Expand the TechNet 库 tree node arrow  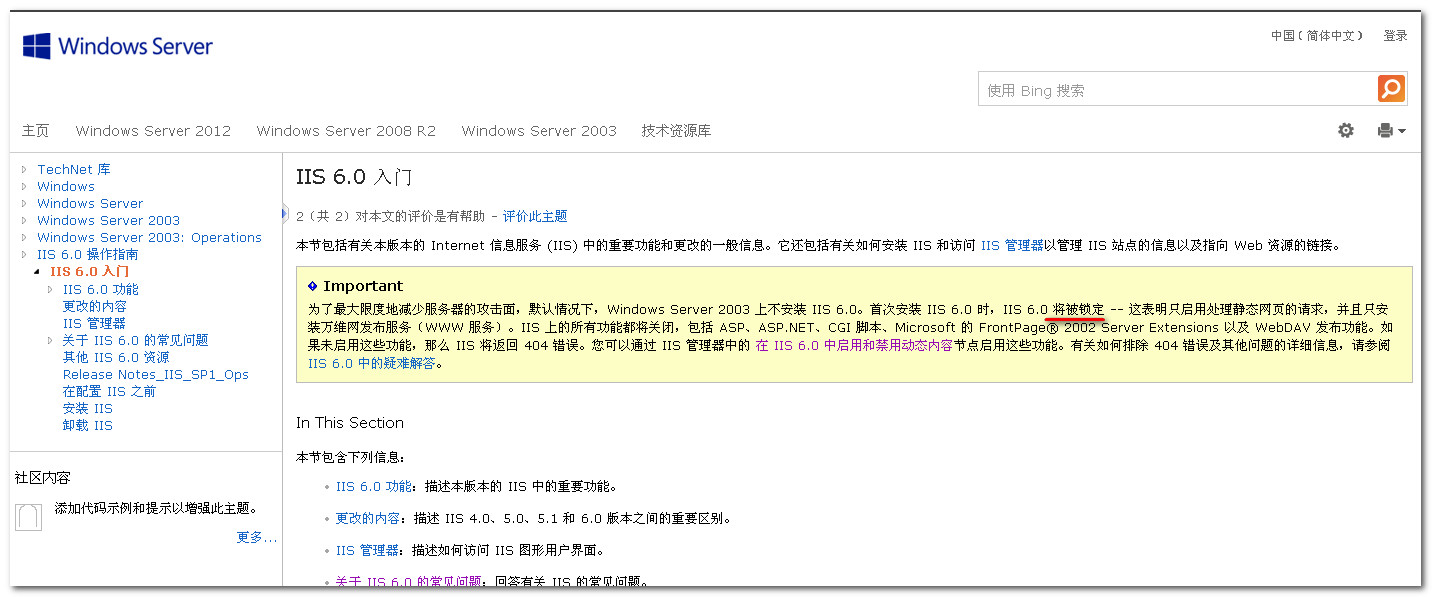[24, 170]
